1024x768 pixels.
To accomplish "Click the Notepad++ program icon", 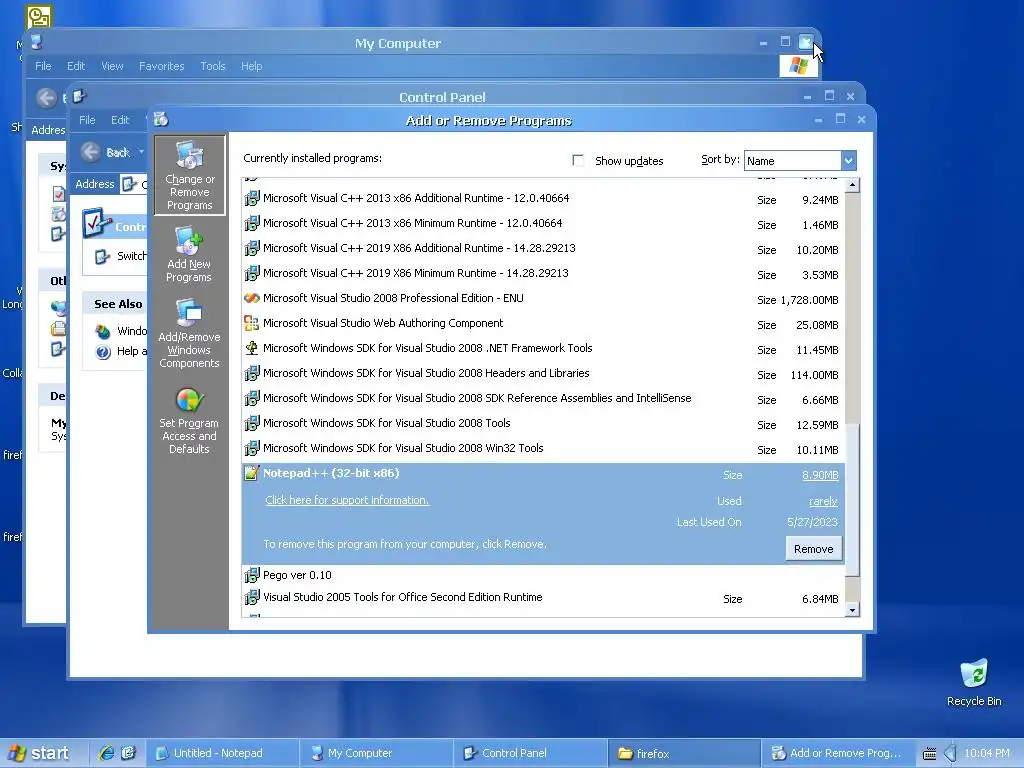I will tap(251, 473).
